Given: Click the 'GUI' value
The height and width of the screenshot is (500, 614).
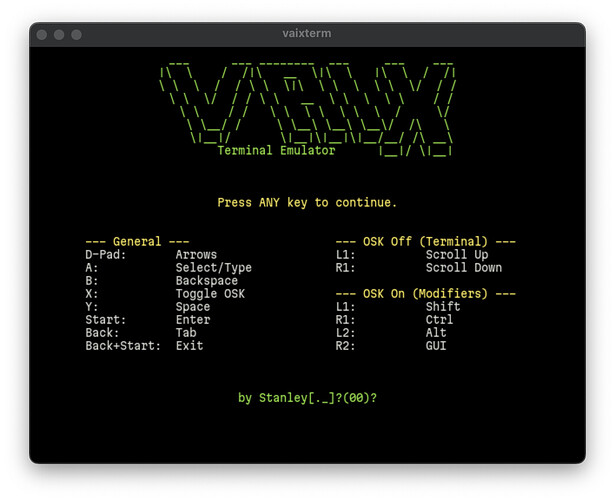Looking at the screenshot, I should [436, 346].
